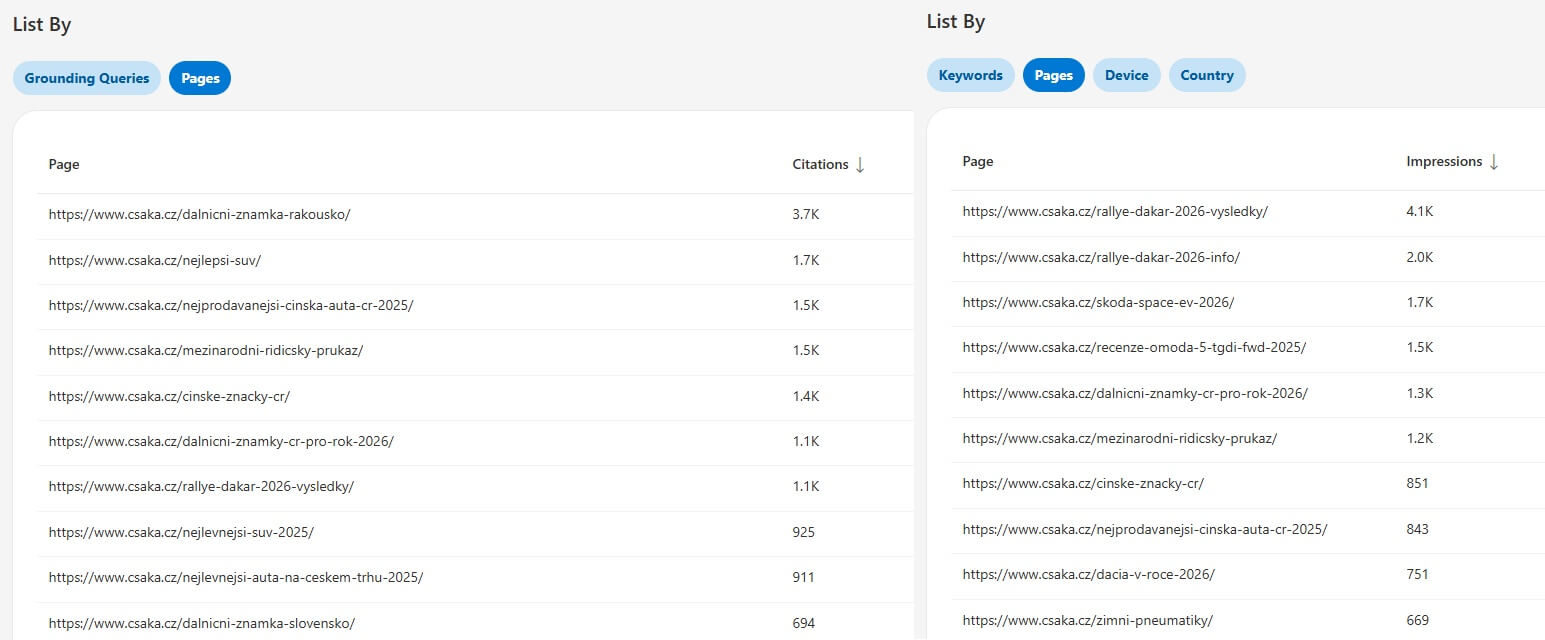Open the dalnicni-znamka-rakousko page link
The width and height of the screenshot is (1545, 640).
199,215
